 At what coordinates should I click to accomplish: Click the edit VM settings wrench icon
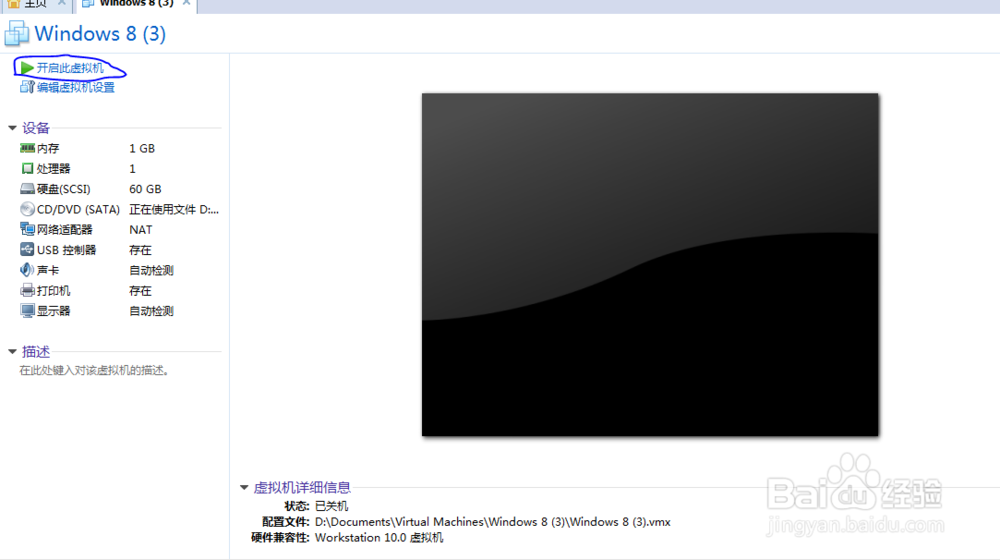(x=27, y=87)
